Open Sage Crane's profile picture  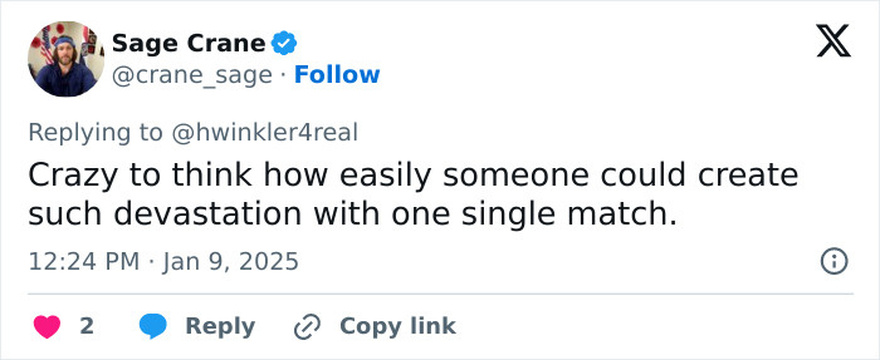tap(66, 58)
